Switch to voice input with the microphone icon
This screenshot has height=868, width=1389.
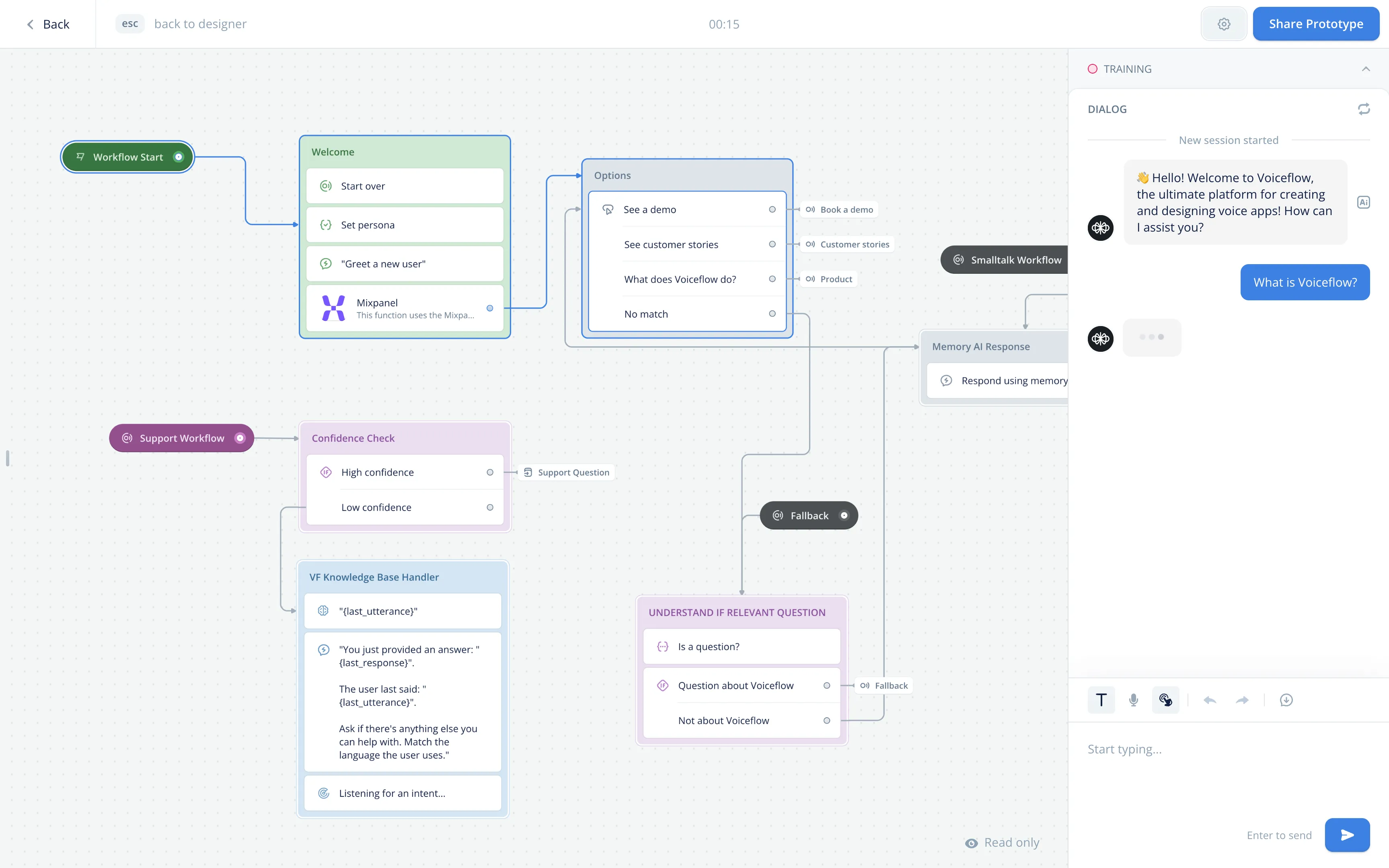point(1133,700)
